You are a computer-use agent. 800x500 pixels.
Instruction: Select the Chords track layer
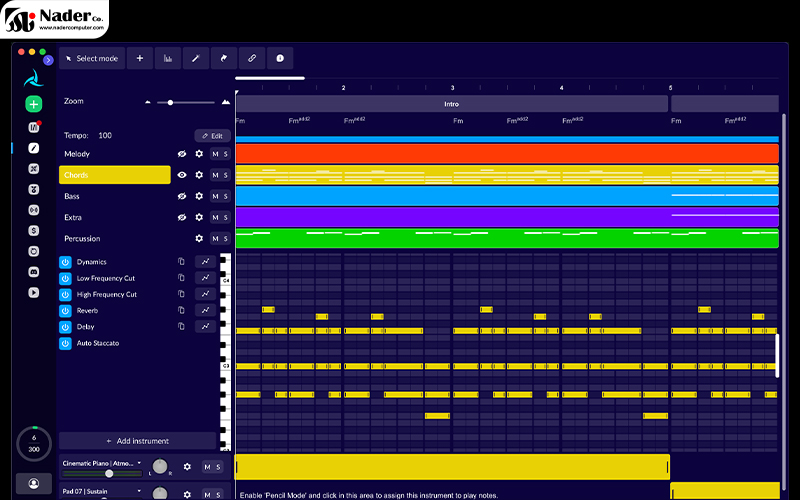pyautogui.click(x=114, y=175)
